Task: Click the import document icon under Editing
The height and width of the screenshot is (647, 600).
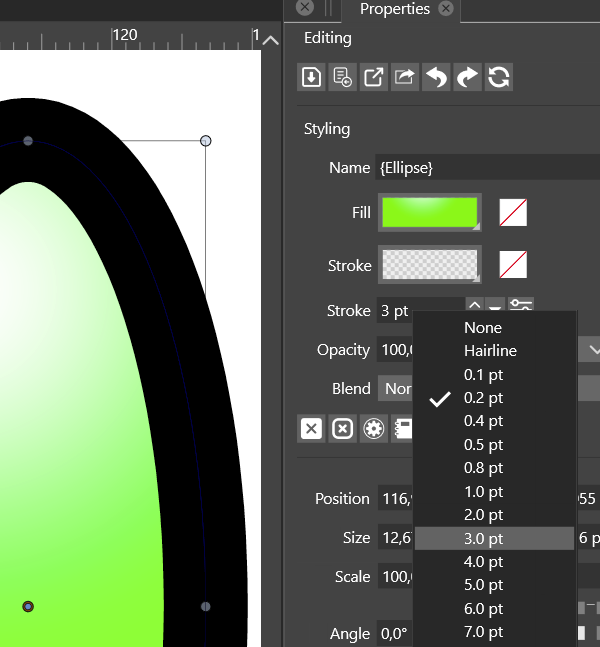Action: coord(311,77)
